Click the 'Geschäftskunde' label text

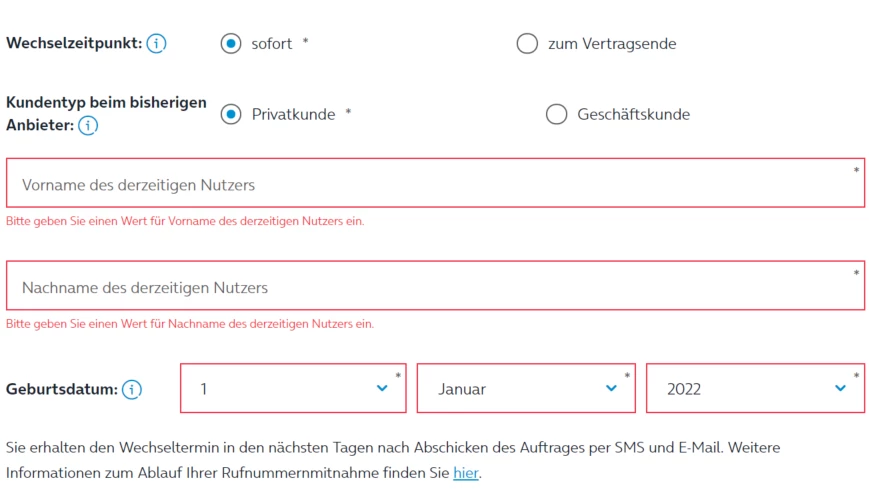point(633,114)
